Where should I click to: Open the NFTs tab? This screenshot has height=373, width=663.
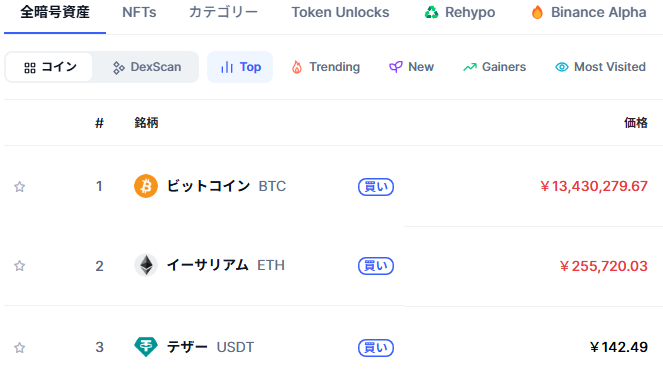139,12
